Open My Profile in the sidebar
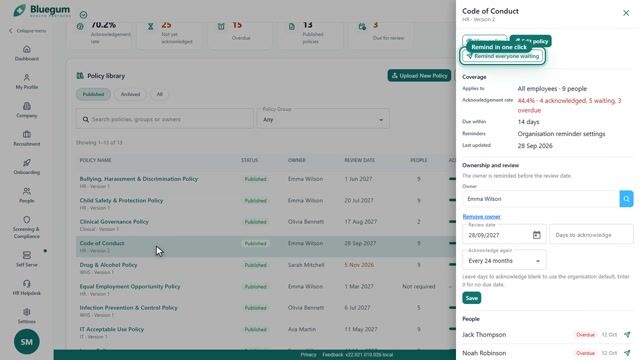This screenshot has height=360, width=640. (27, 82)
